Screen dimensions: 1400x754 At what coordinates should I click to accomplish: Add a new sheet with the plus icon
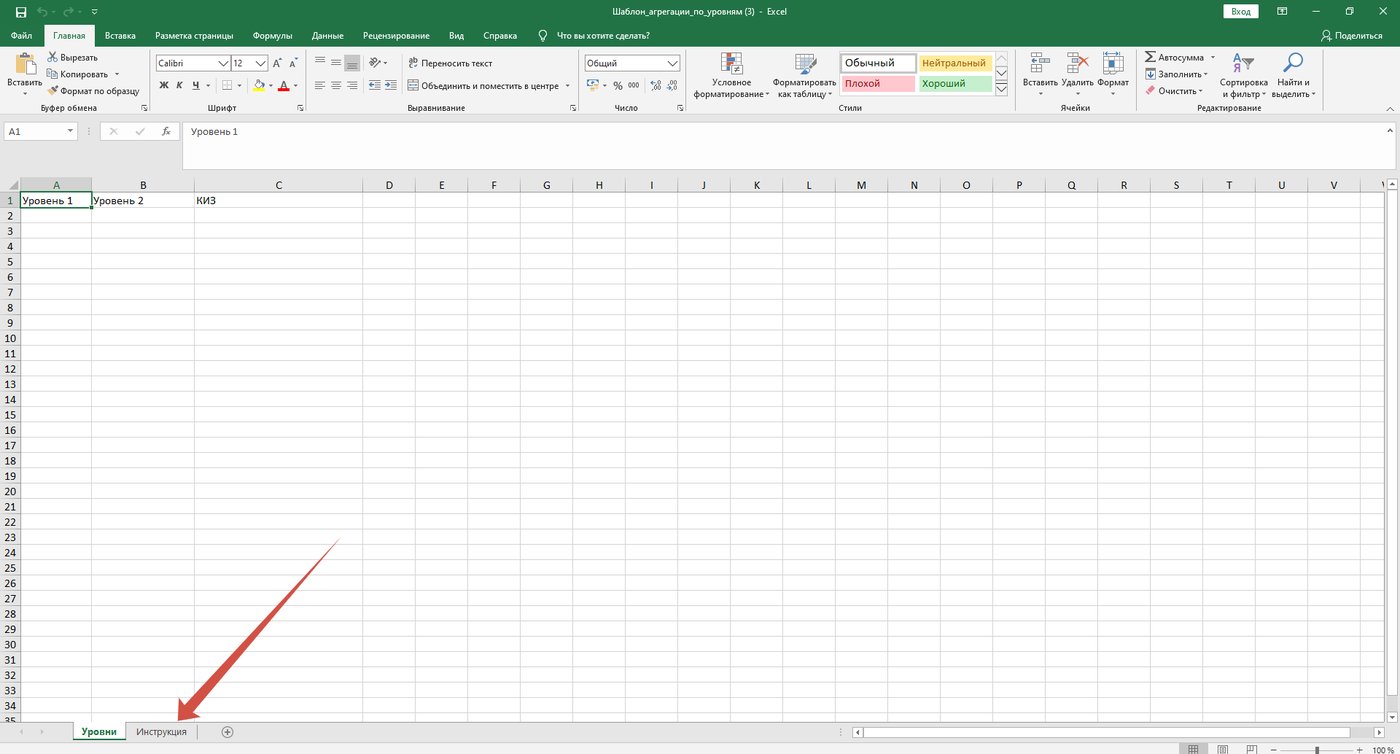coord(227,732)
